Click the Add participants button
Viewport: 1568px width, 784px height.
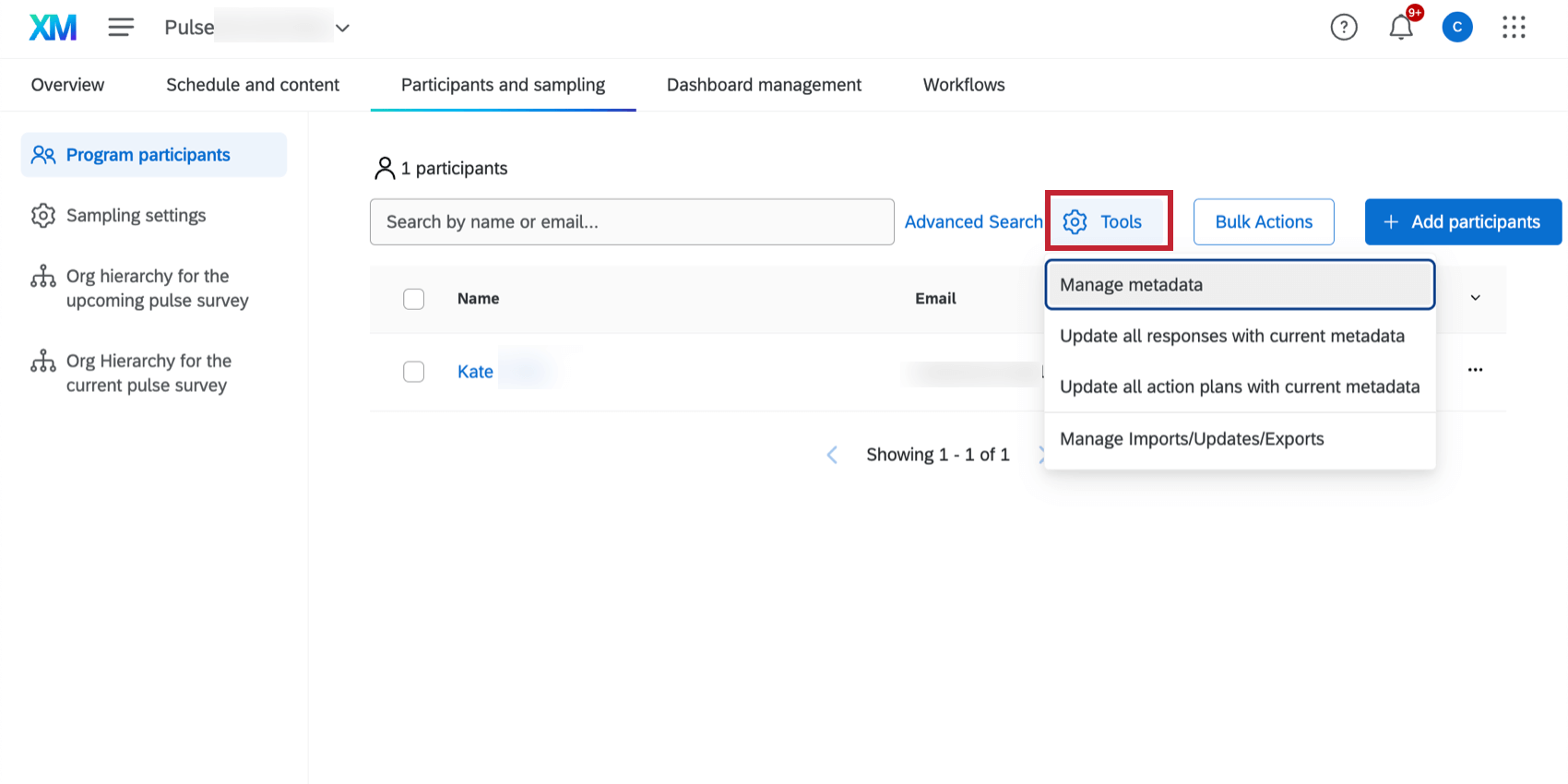point(1463,221)
